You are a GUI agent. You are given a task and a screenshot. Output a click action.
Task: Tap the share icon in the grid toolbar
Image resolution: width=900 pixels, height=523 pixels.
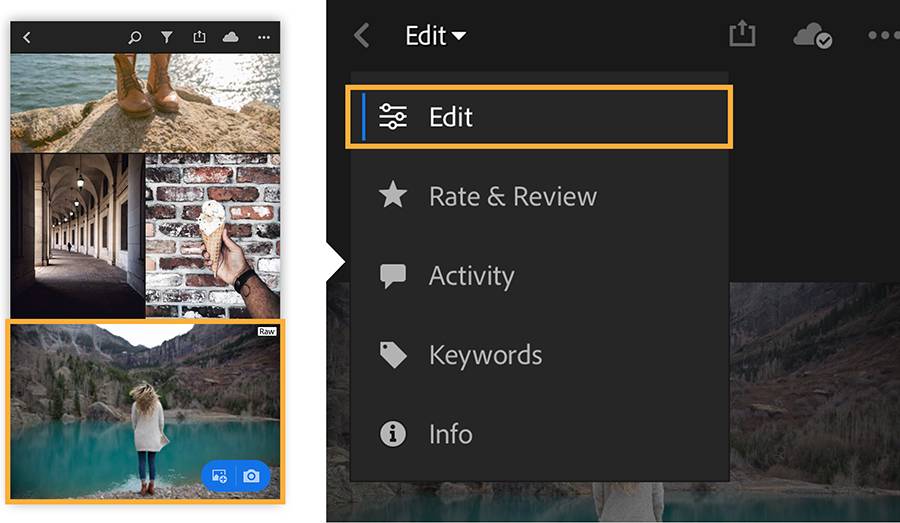click(199, 37)
